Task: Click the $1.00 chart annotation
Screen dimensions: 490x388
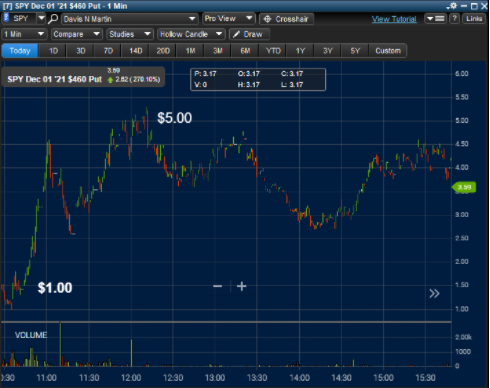Action: pos(55,288)
